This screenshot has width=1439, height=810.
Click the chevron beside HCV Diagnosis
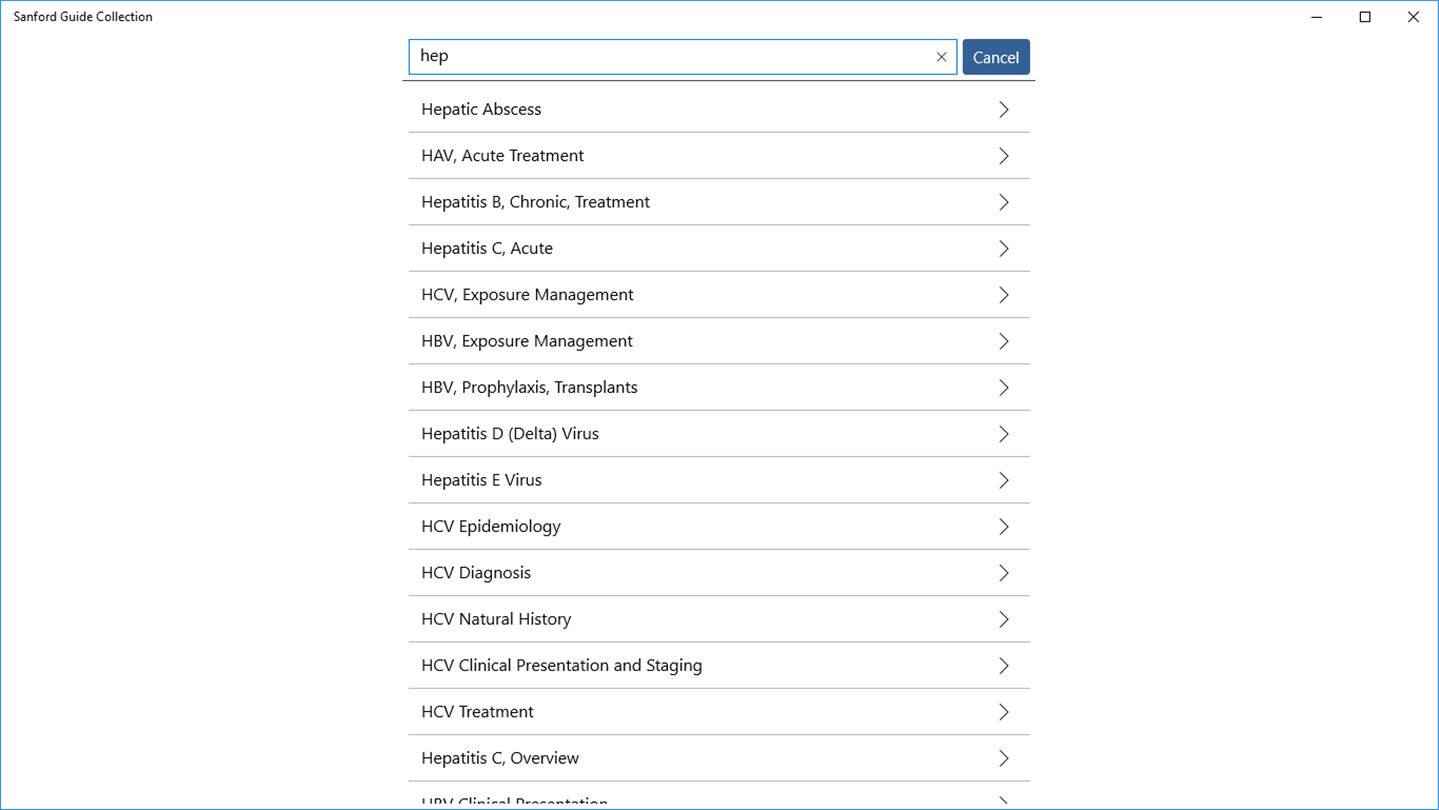click(1003, 573)
